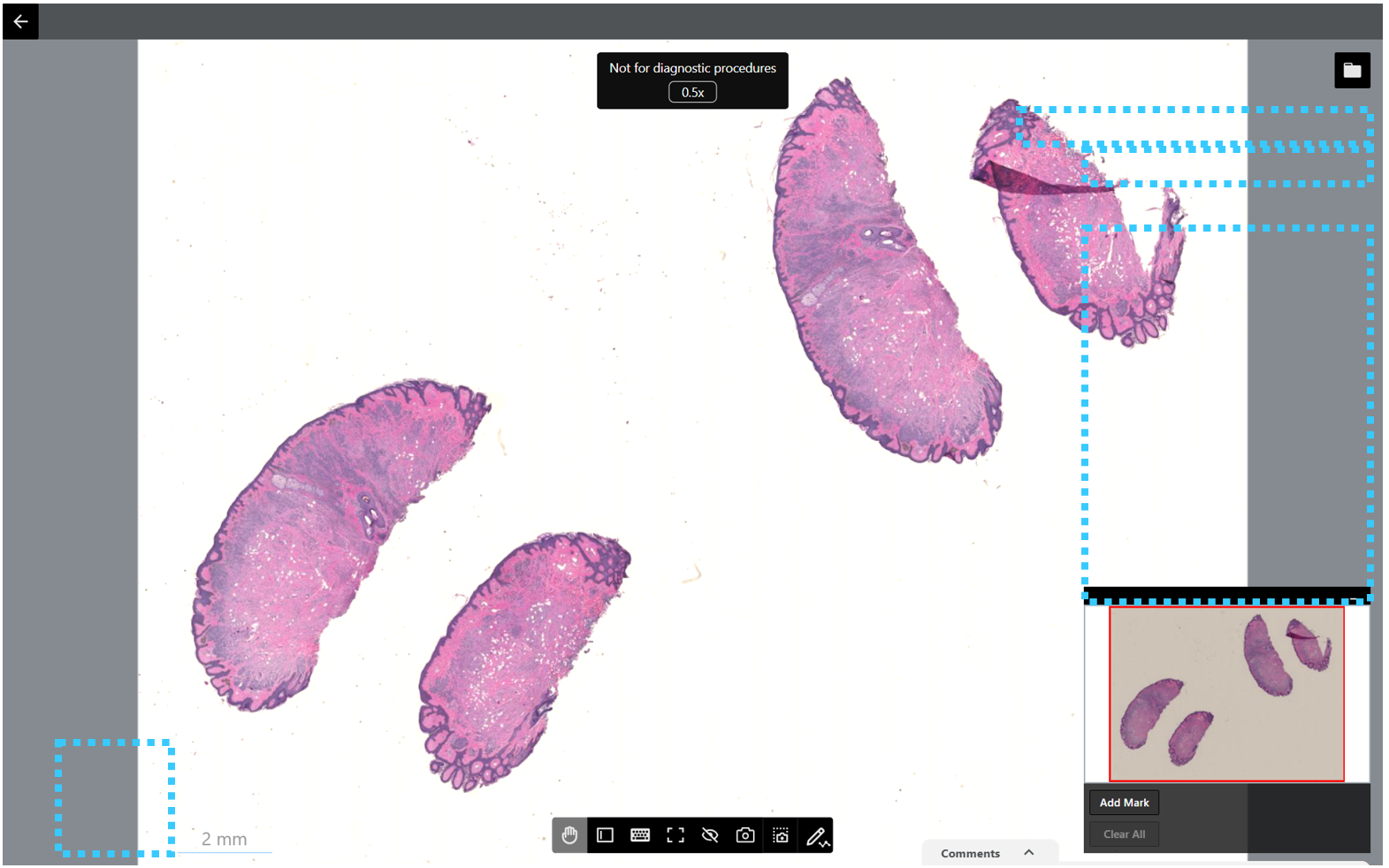Screen dimensions: 1389x868
Task: Go back with the arrow button
Action: (20, 21)
